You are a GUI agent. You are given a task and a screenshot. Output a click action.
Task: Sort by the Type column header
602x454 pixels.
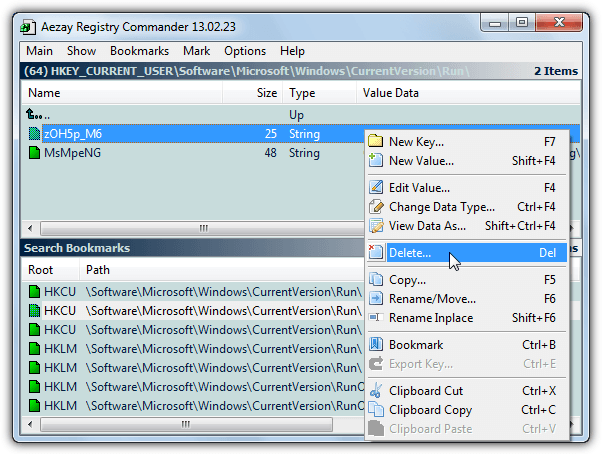(320, 93)
